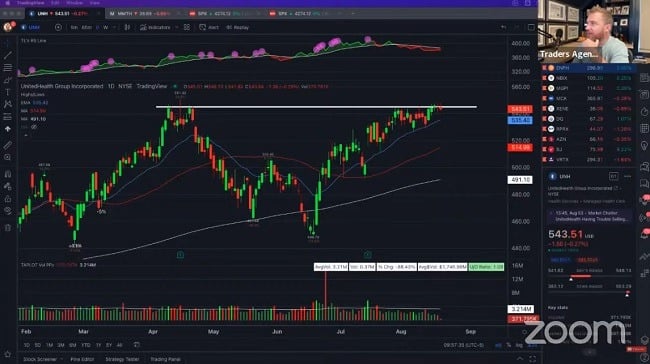
Task: Select the up-arrow icon tool
Action: [x=7, y=129]
